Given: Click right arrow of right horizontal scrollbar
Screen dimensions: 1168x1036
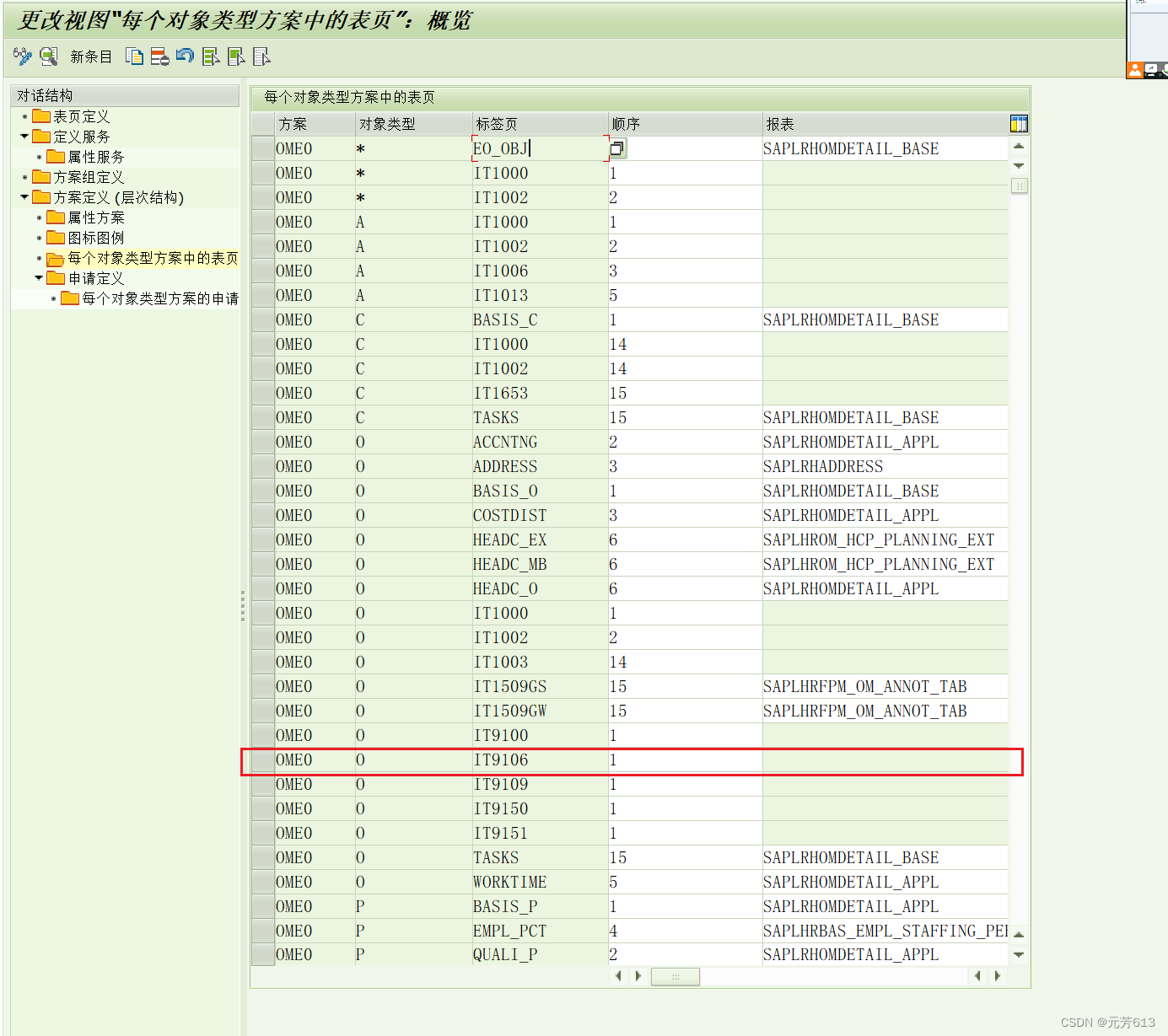Looking at the screenshot, I should [x=998, y=976].
